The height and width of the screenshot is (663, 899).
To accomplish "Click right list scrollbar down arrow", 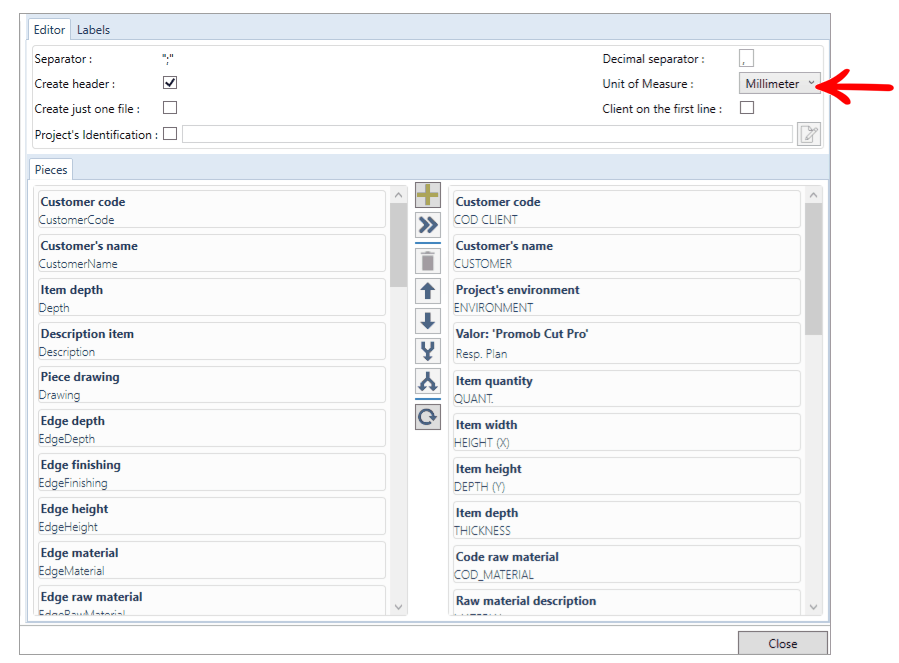I will [x=814, y=607].
